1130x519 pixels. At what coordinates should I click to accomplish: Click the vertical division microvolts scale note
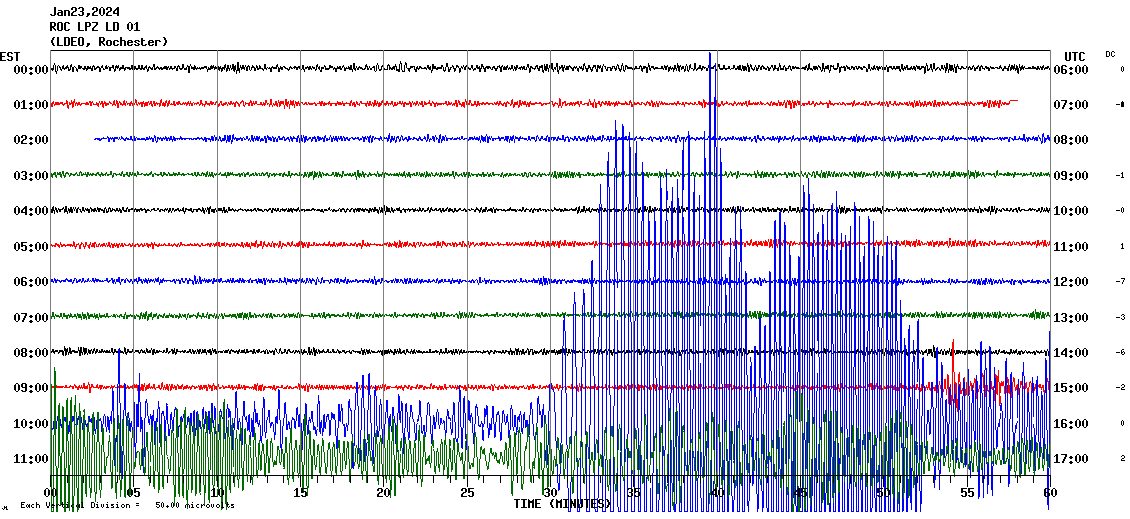(x=127, y=505)
